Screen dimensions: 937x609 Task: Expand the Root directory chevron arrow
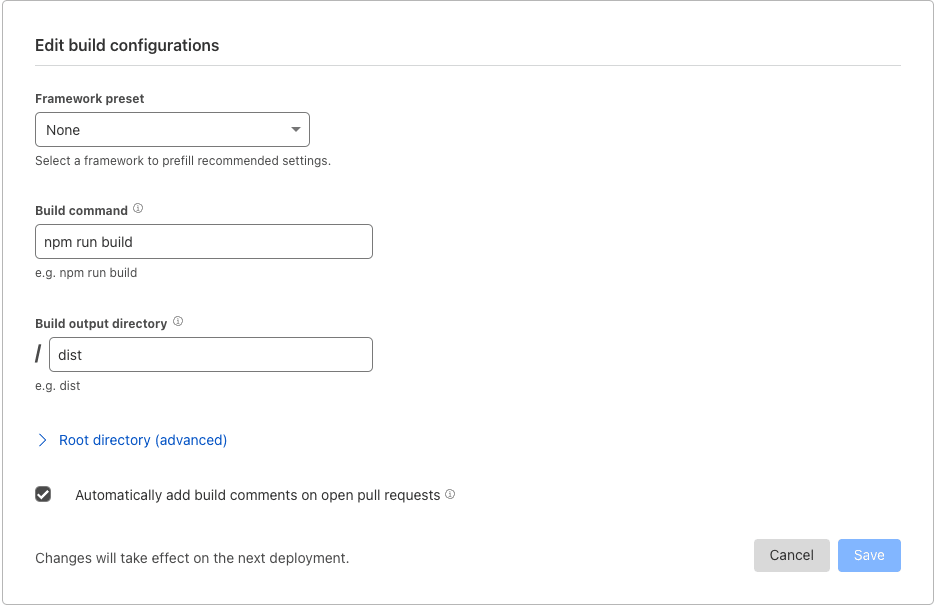pyautogui.click(x=43, y=440)
